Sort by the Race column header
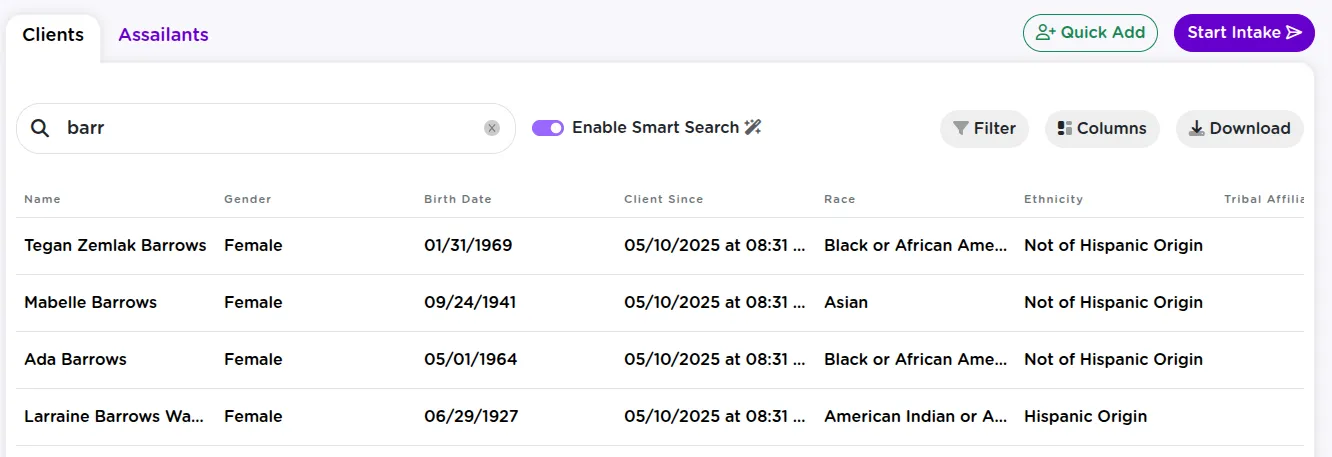Viewport: 1332px width, 457px height. (x=840, y=199)
